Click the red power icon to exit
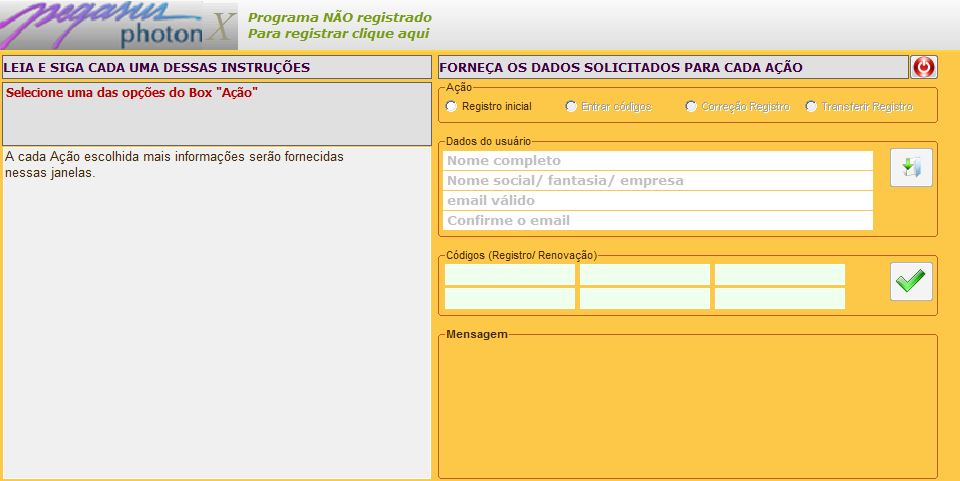960x481 pixels. tap(924, 67)
